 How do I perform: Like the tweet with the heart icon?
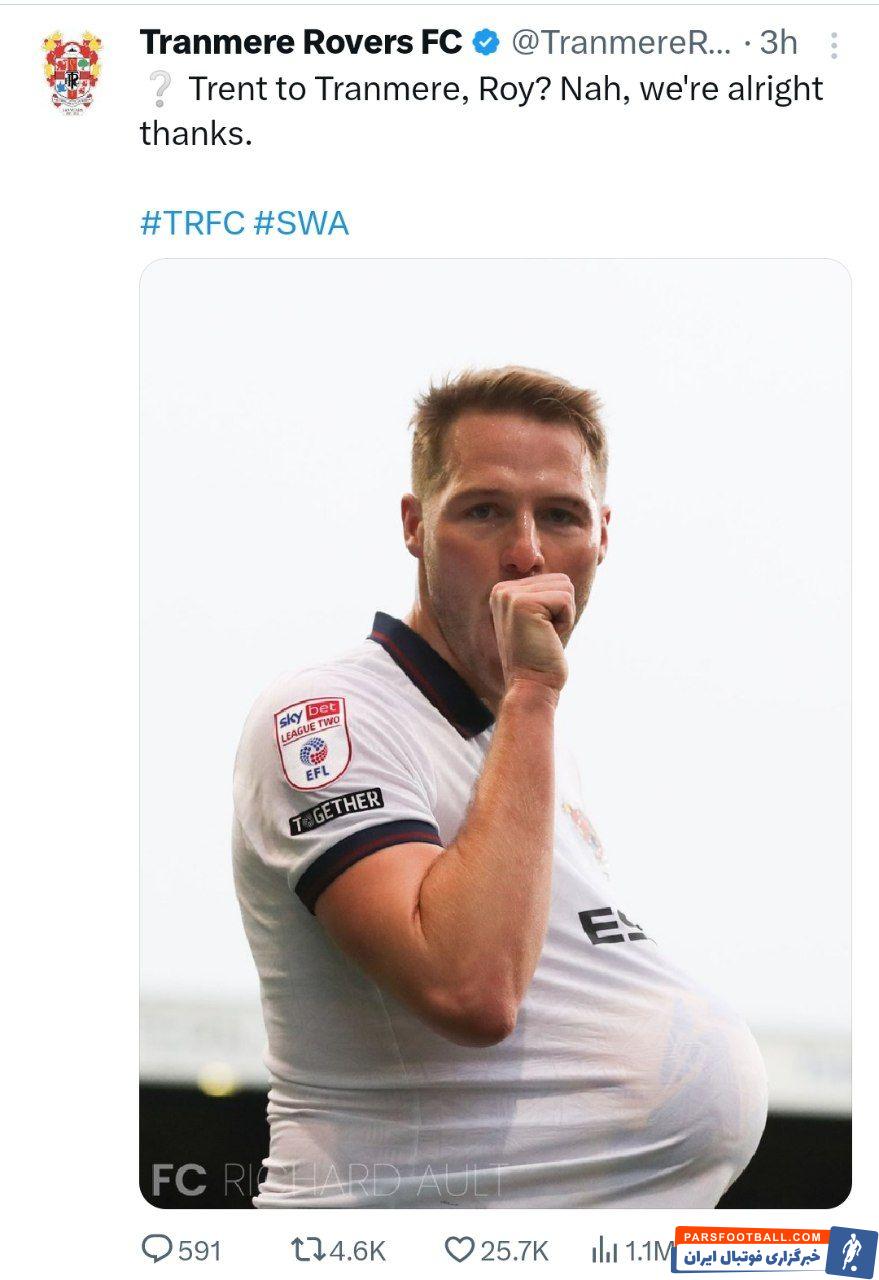[x=459, y=1249]
